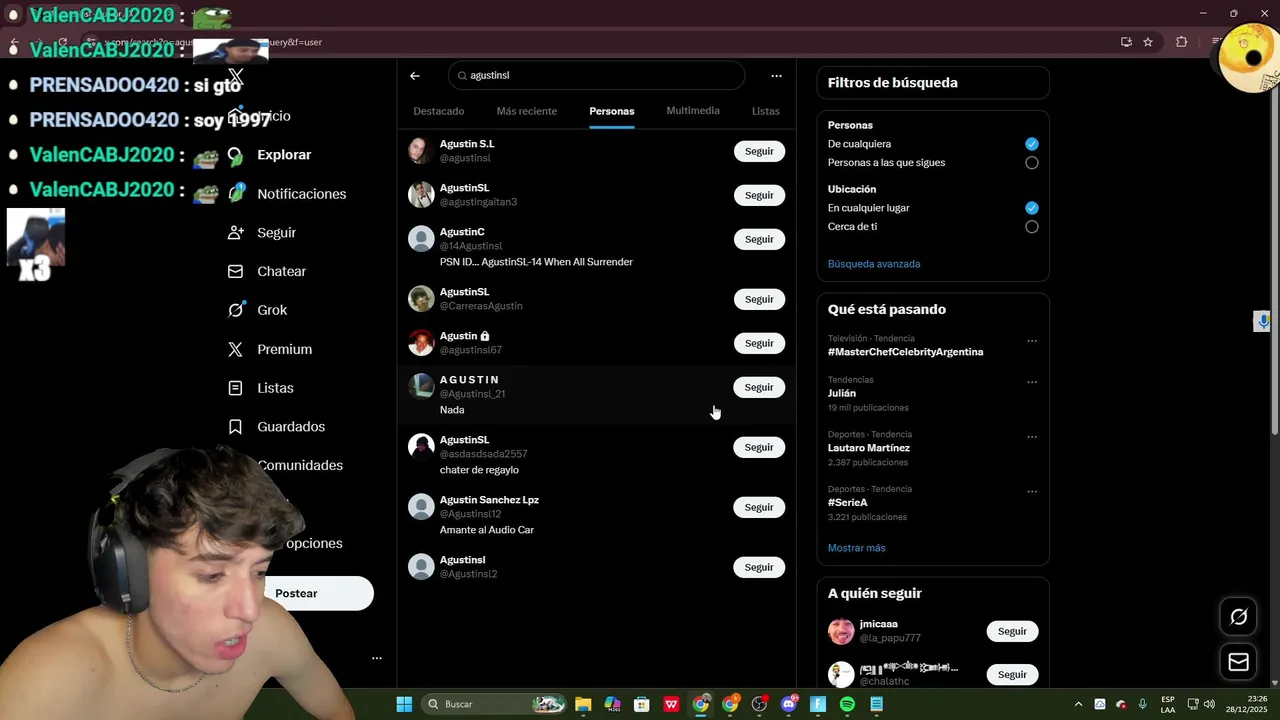Open Spotify from the taskbar
Screen dimensions: 1280x720
pos(847,704)
